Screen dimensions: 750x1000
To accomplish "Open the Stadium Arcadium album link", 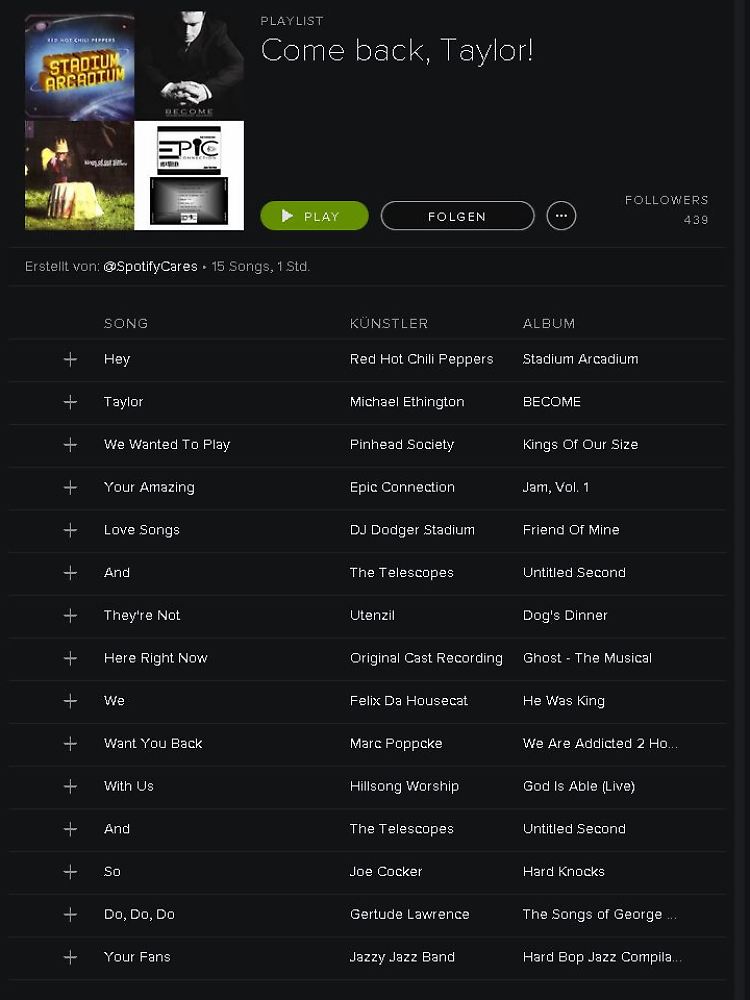I will pyautogui.click(x=580, y=359).
